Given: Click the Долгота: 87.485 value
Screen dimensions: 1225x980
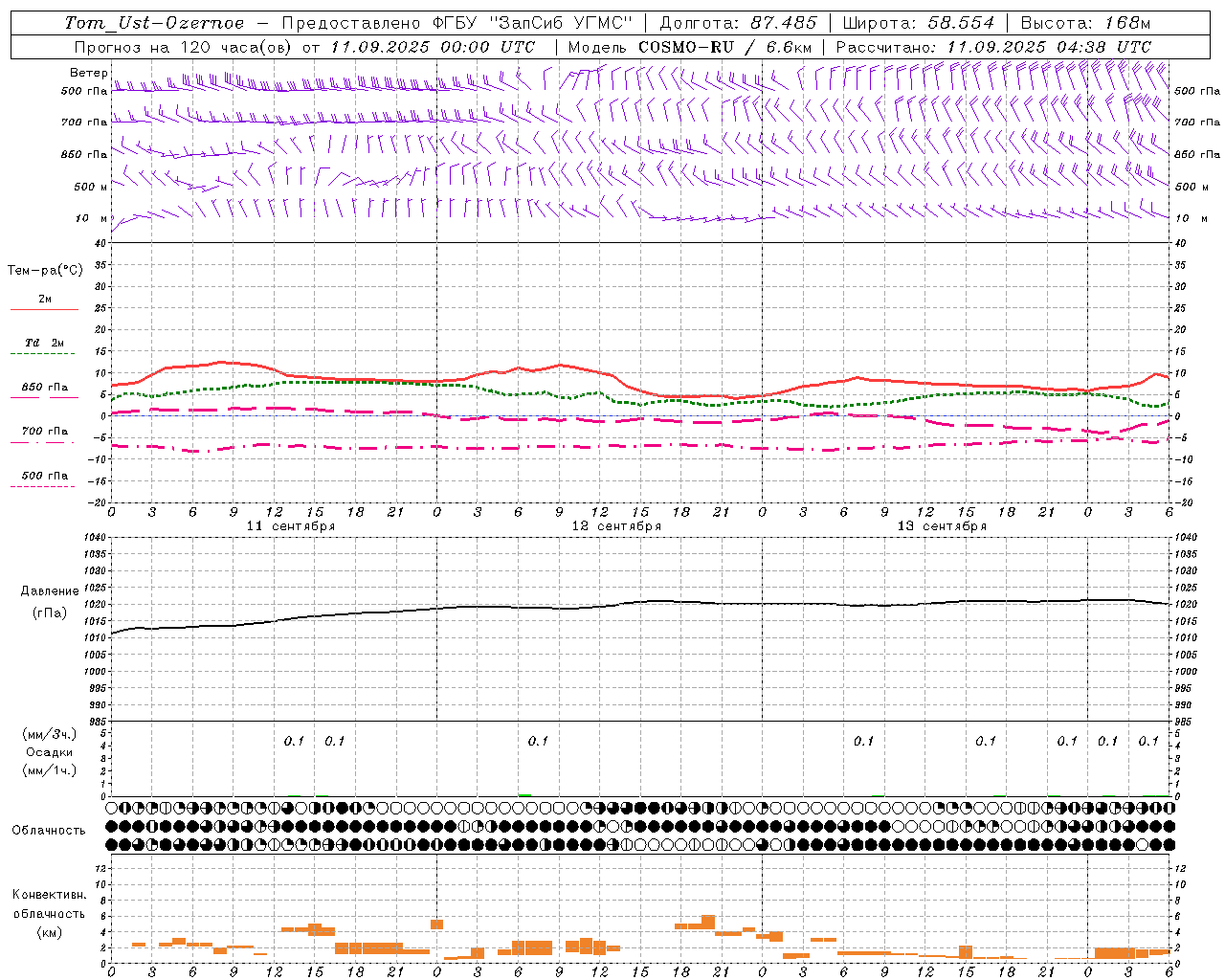Looking at the screenshot, I should 739,23.
